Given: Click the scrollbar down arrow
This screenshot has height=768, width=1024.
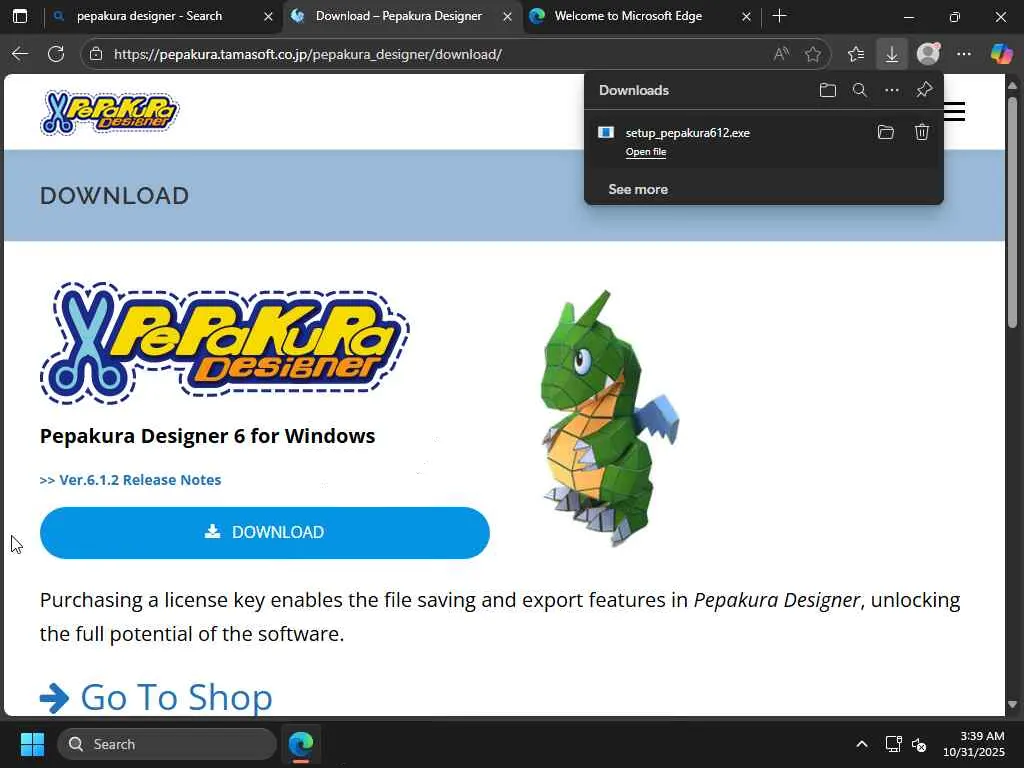Looking at the screenshot, I should [1012, 705].
